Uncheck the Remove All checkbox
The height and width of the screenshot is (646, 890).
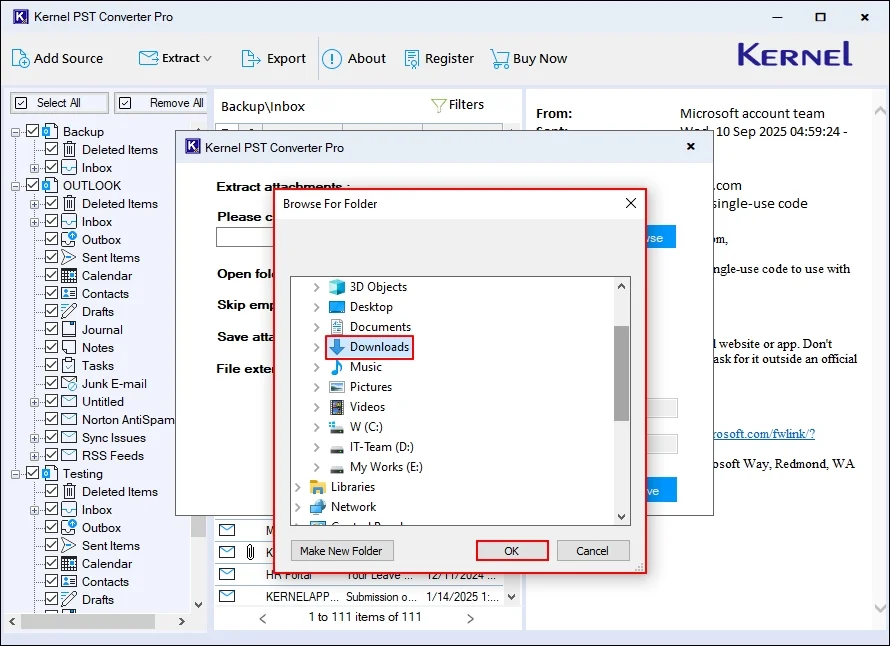pyautogui.click(x=125, y=102)
